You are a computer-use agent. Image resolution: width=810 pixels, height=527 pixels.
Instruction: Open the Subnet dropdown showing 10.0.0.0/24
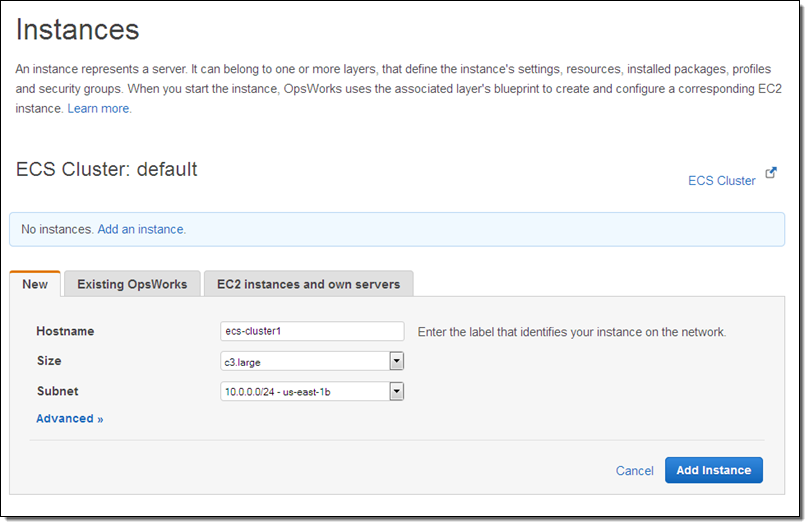click(x=305, y=391)
